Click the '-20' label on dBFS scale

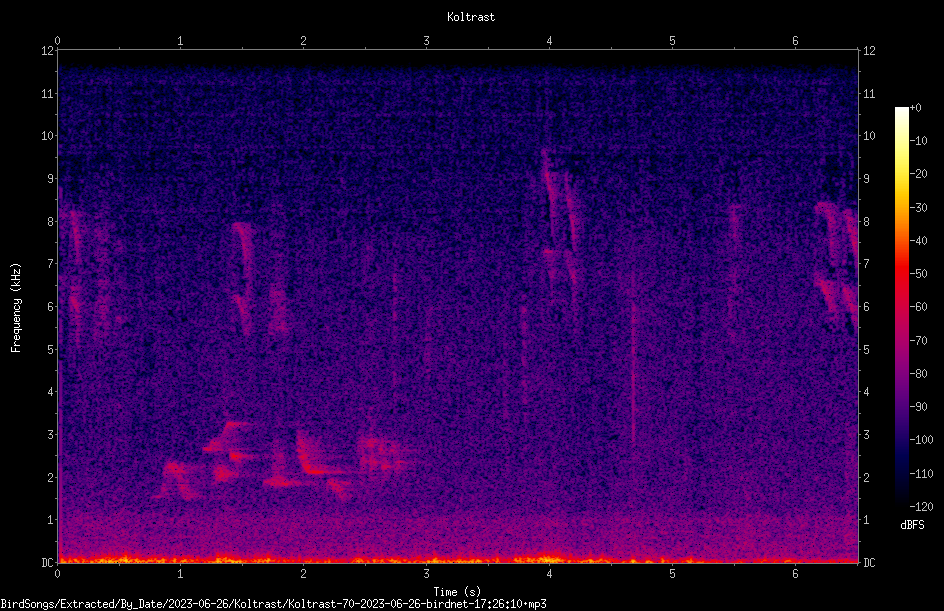tap(919, 174)
